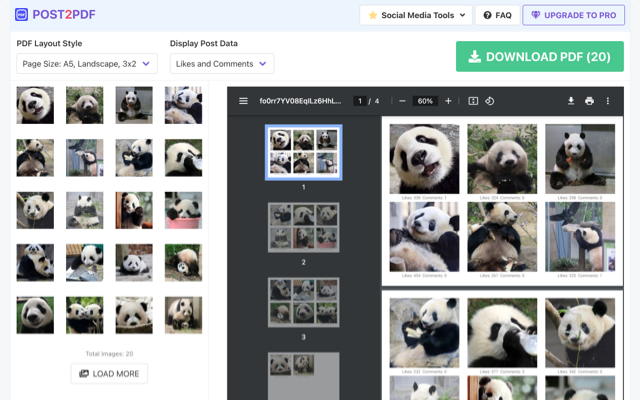Select page 2 thumbnail in PDF sidebar

pos(303,227)
